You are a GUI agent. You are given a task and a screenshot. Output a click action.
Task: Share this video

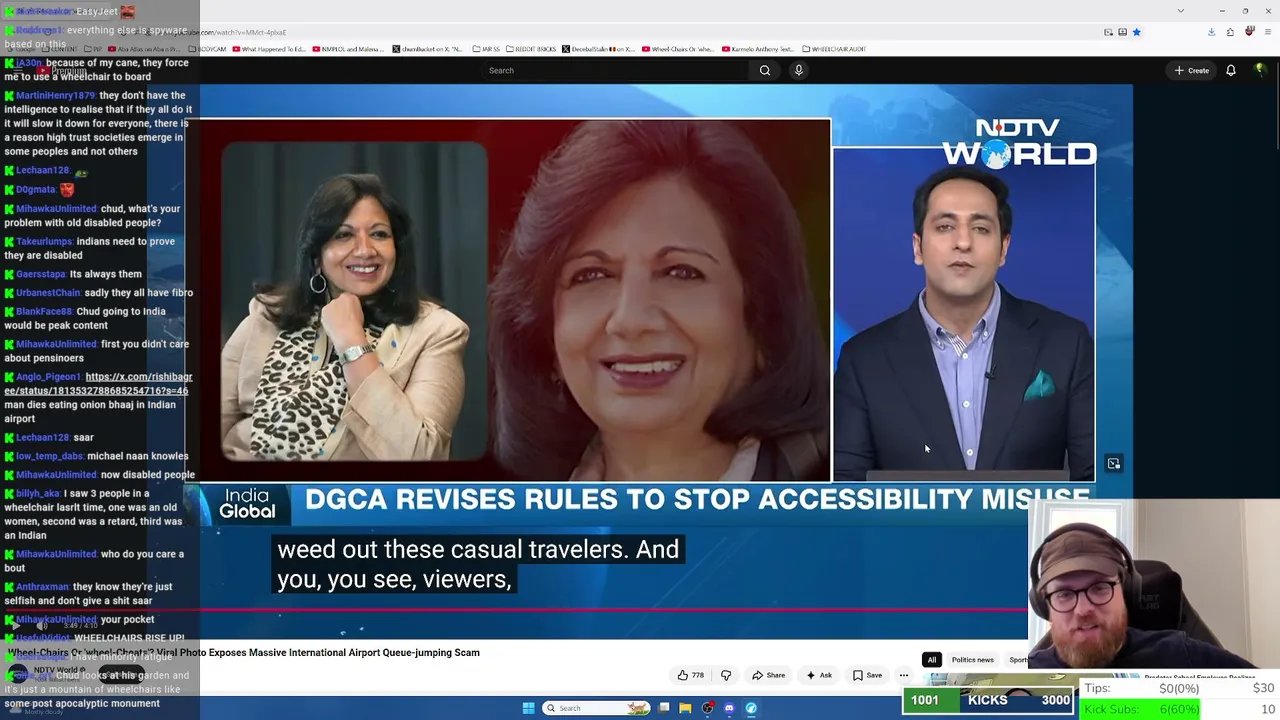(x=769, y=675)
